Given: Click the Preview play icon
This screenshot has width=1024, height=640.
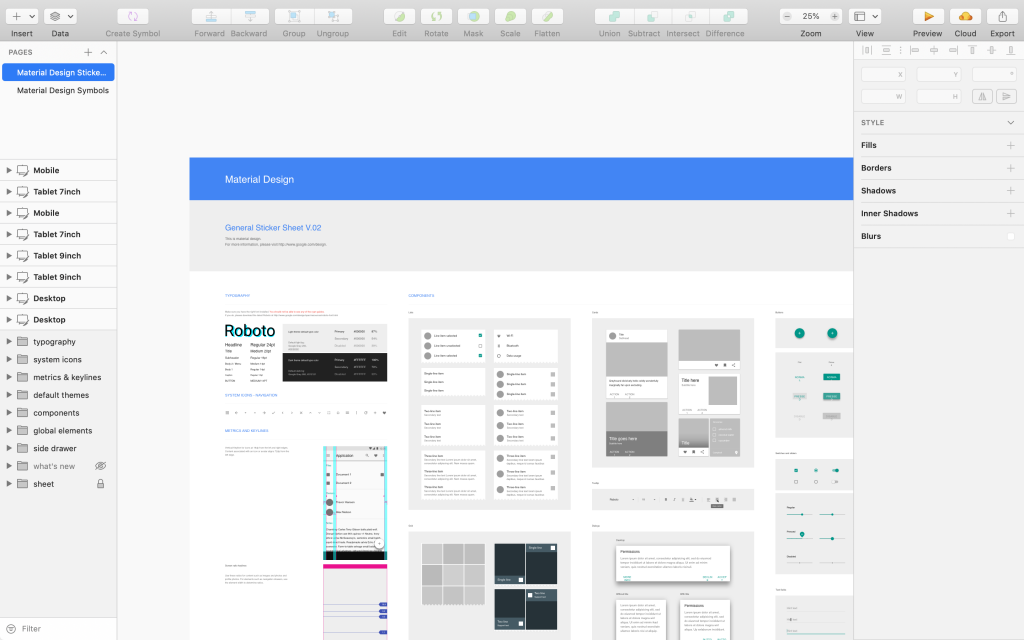Looking at the screenshot, I should tap(928, 16).
